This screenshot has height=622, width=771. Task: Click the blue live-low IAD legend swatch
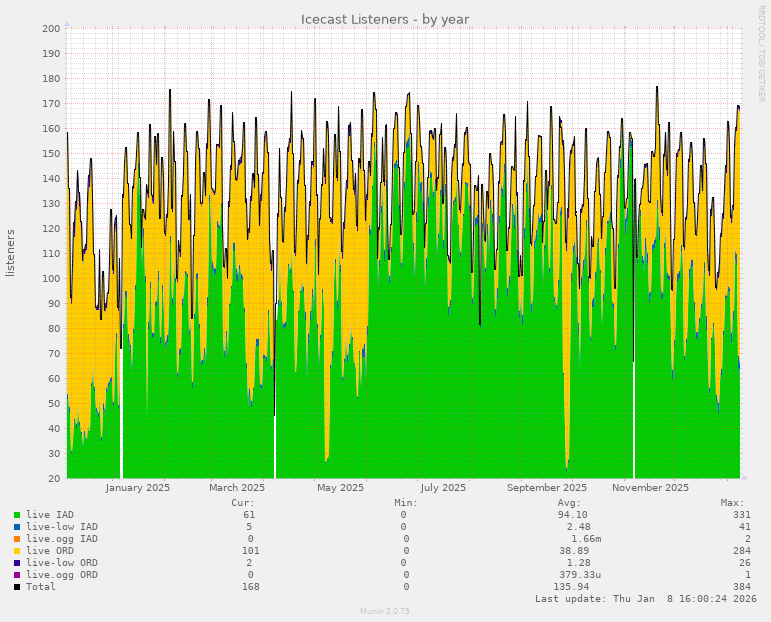pyautogui.click(x=17, y=527)
